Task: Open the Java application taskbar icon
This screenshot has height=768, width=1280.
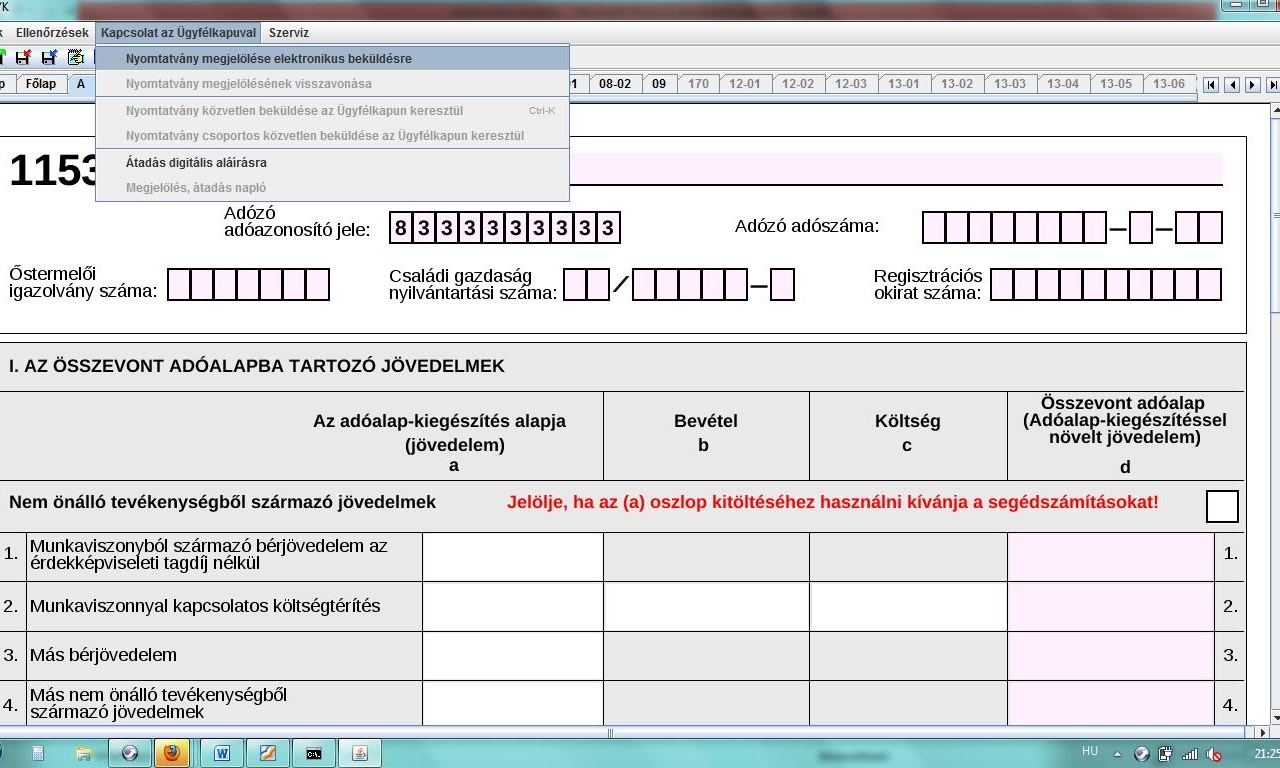Action: (360, 753)
